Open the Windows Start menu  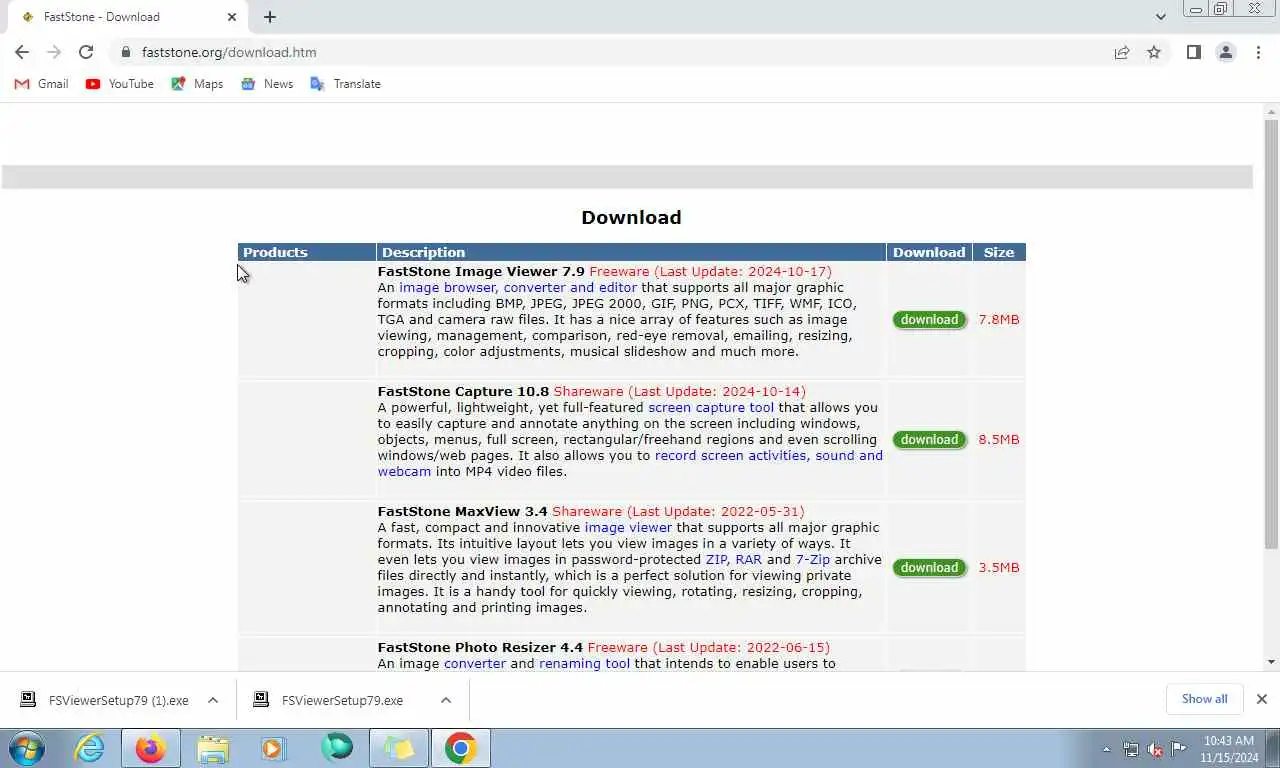pos(27,748)
